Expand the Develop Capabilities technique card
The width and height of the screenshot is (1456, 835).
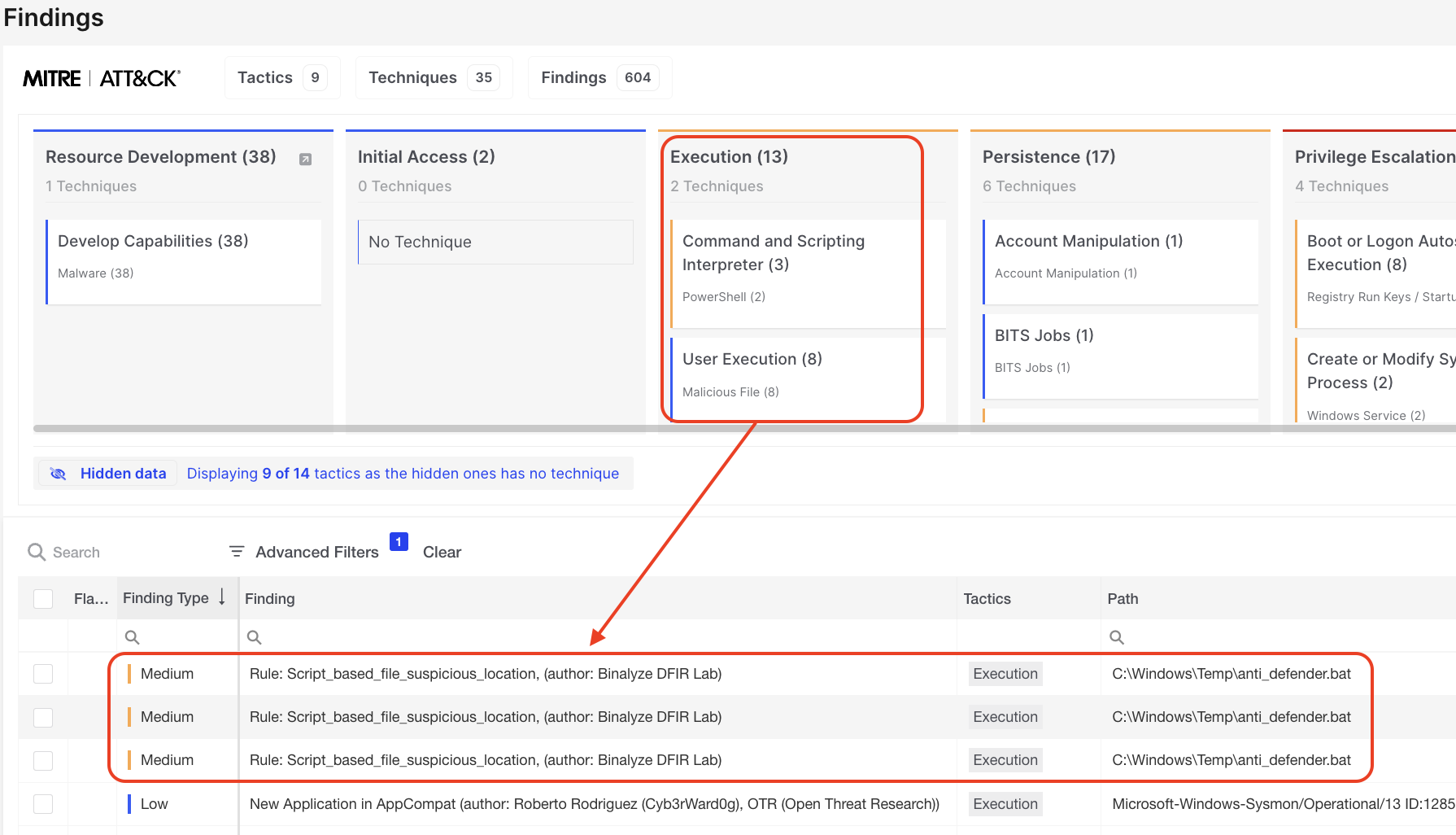coord(153,241)
